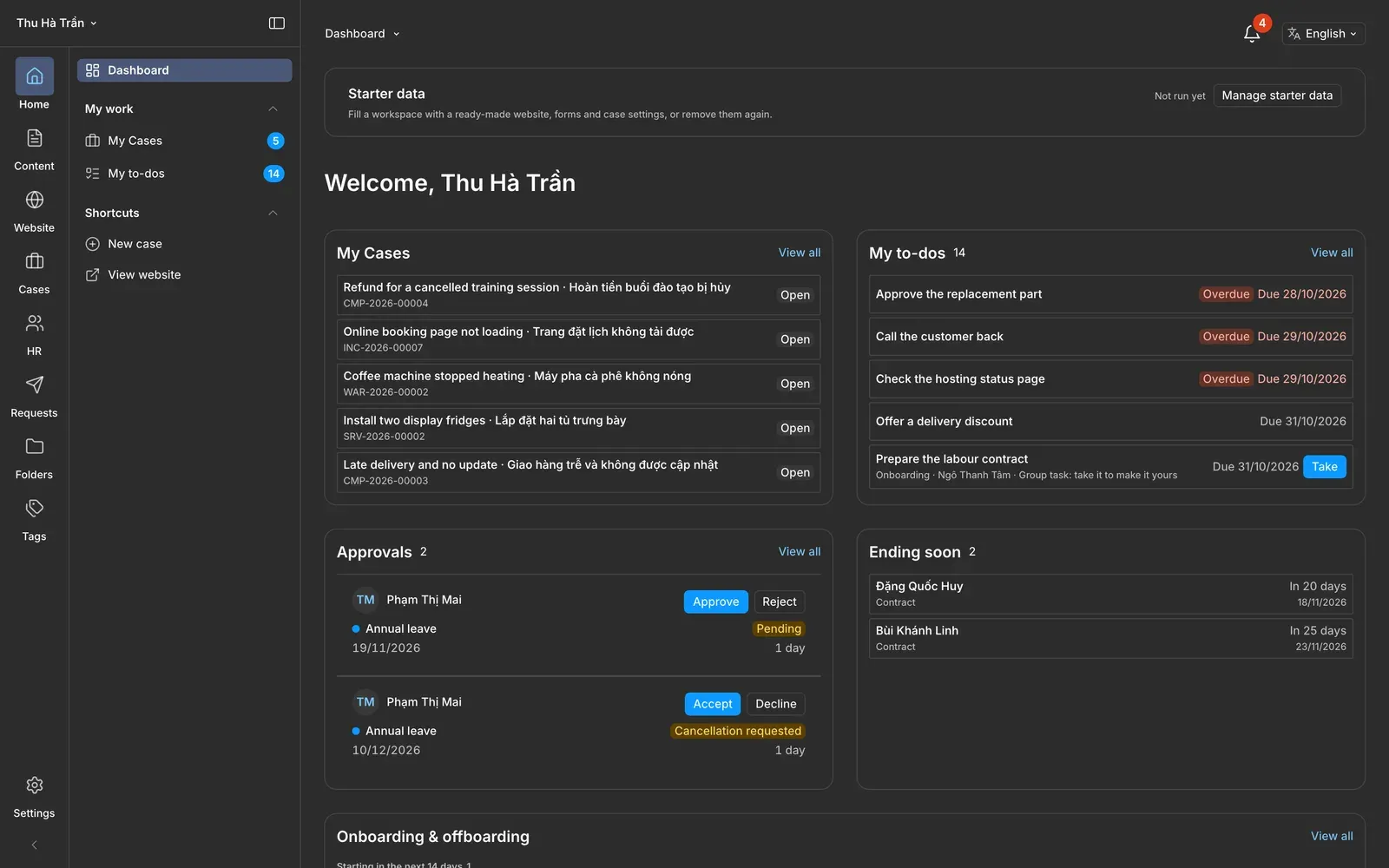Open case CMP-2026-00004 refund for cancelled training

[578, 295]
